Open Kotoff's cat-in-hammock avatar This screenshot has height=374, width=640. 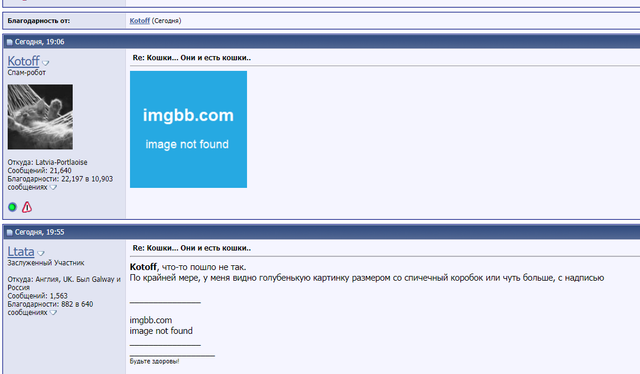[40, 117]
